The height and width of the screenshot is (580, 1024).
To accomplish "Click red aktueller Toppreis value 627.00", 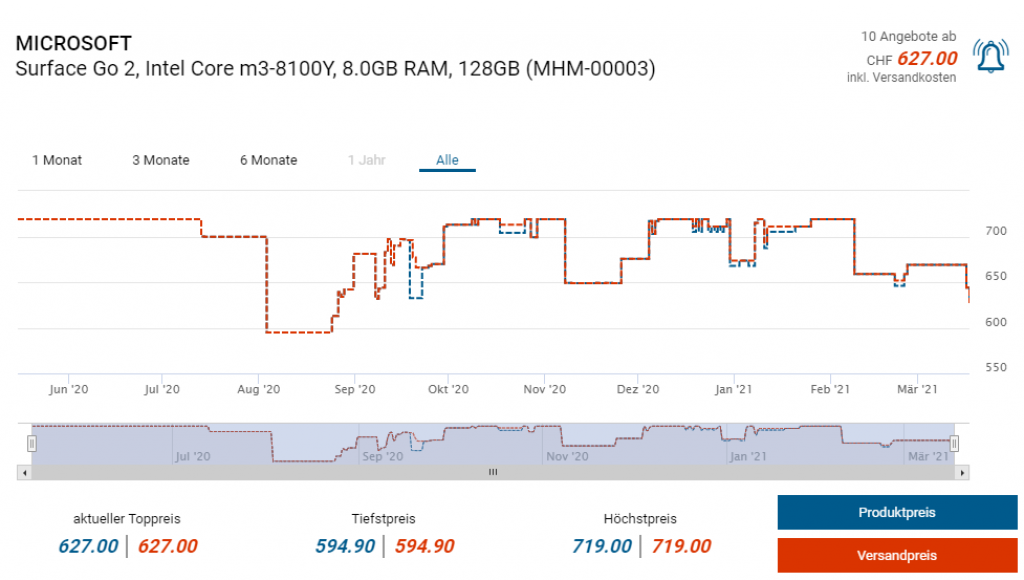I will 168,546.
